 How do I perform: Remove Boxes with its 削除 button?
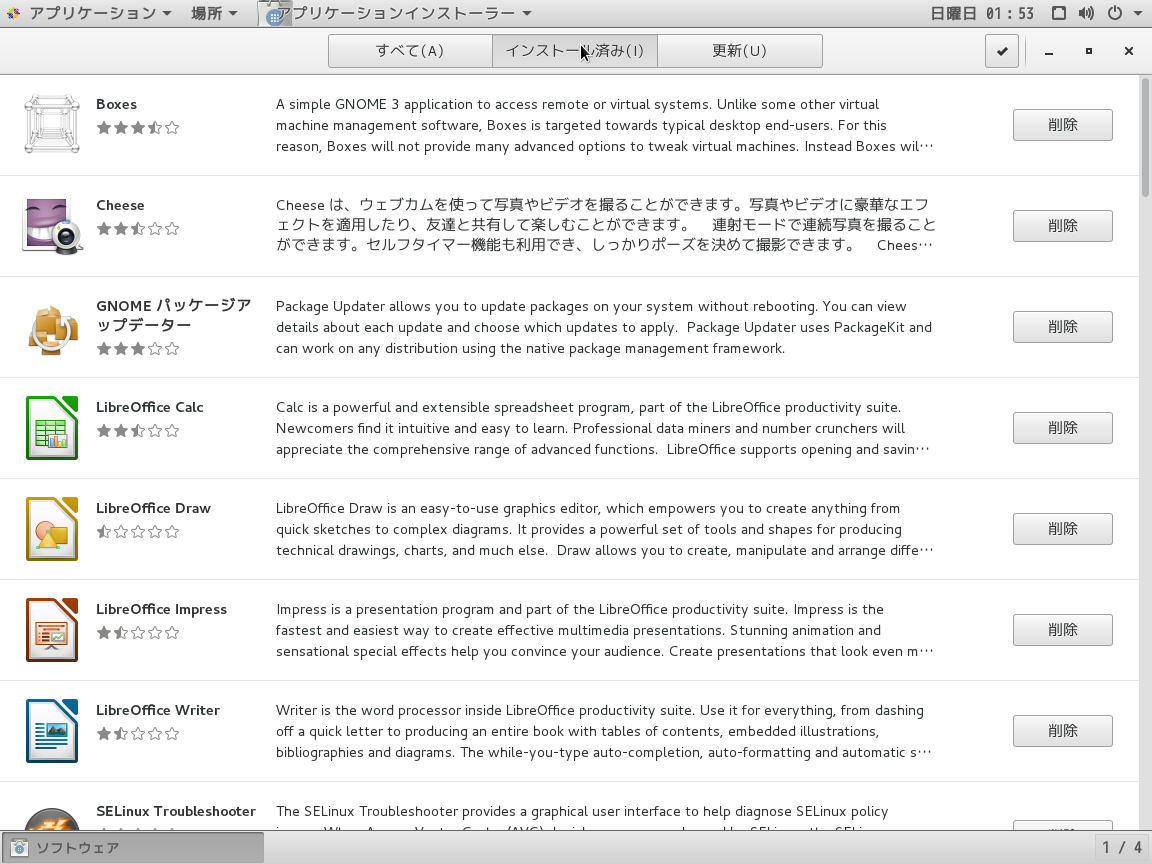[x=1062, y=125]
